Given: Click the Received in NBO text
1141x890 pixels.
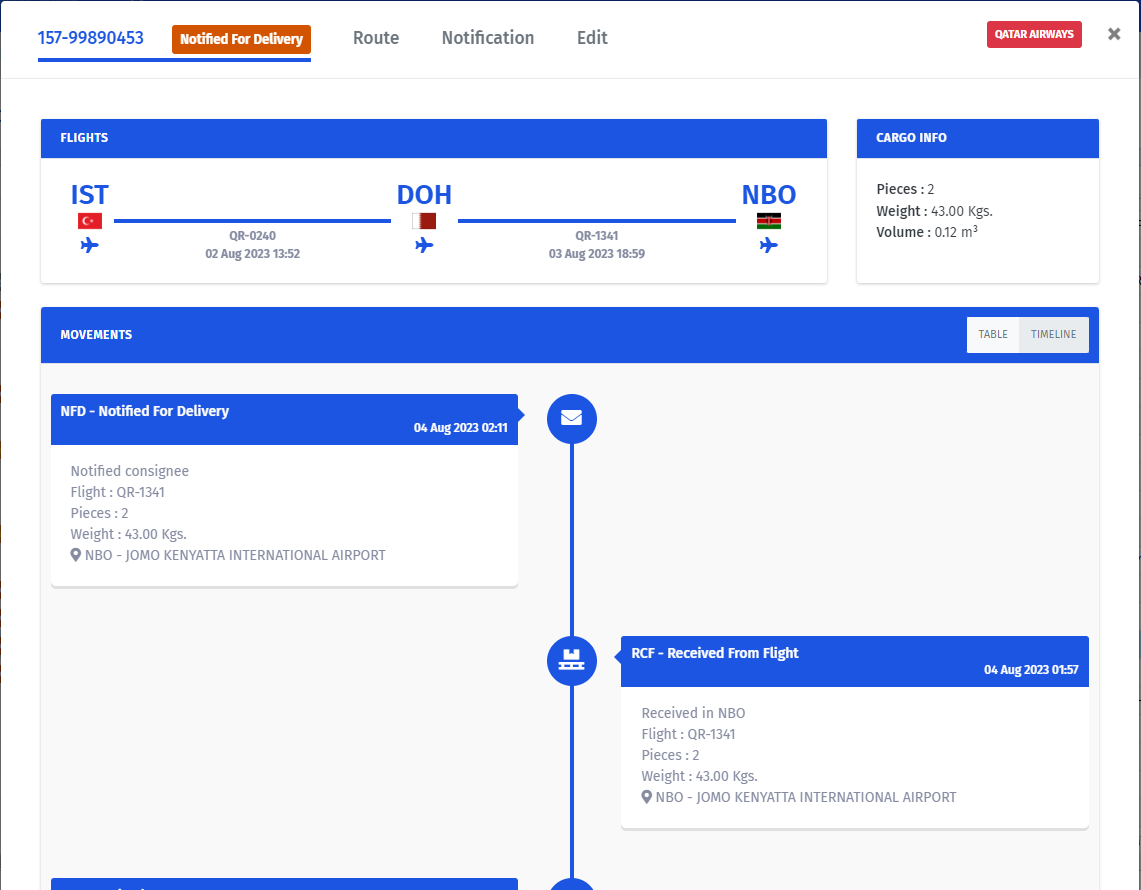Looking at the screenshot, I should click(x=693, y=713).
